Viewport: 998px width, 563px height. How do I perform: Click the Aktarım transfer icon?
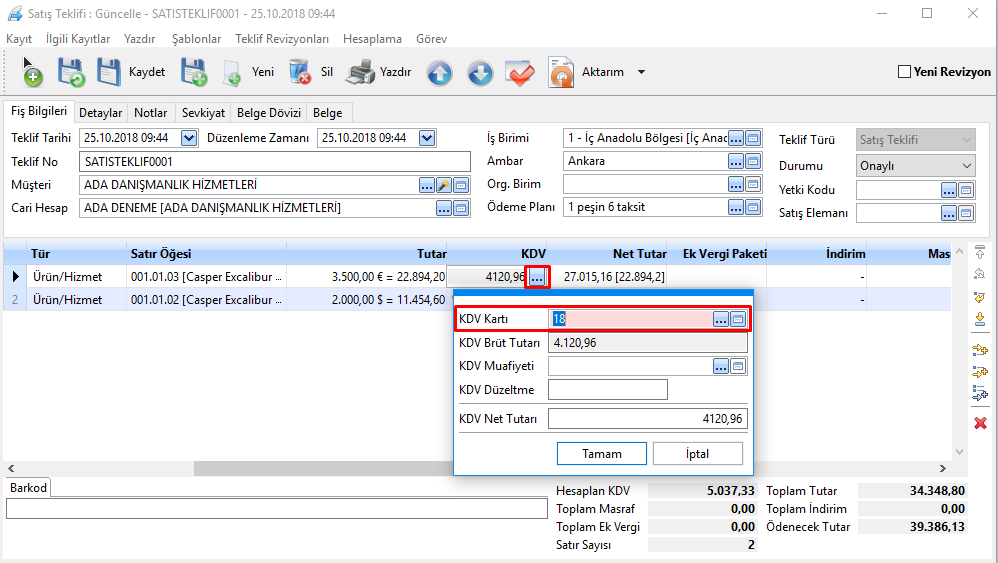point(562,72)
